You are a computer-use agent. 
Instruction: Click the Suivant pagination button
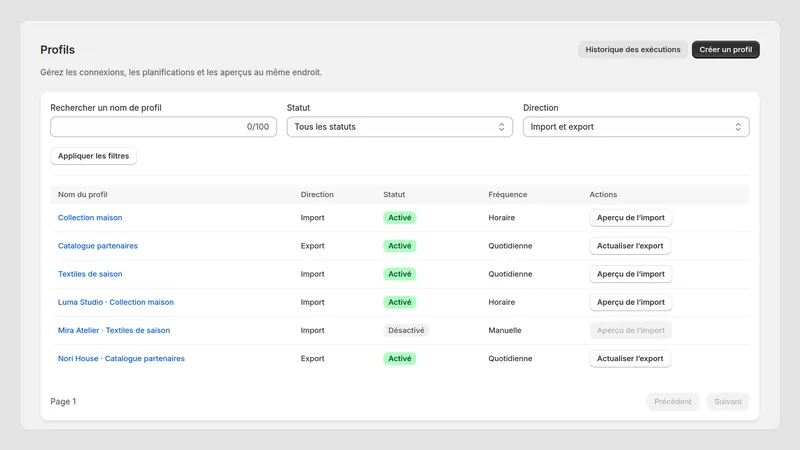pos(728,402)
